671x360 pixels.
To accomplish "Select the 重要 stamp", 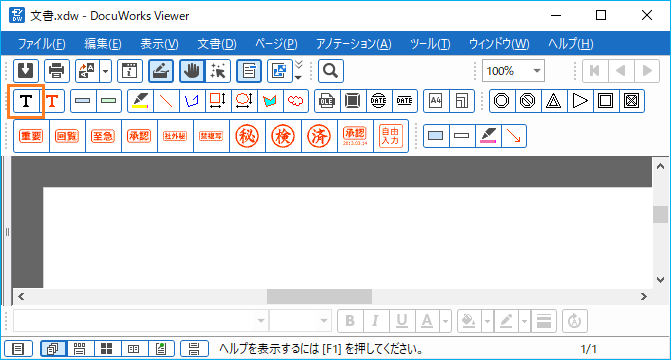I will [x=31, y=136].
